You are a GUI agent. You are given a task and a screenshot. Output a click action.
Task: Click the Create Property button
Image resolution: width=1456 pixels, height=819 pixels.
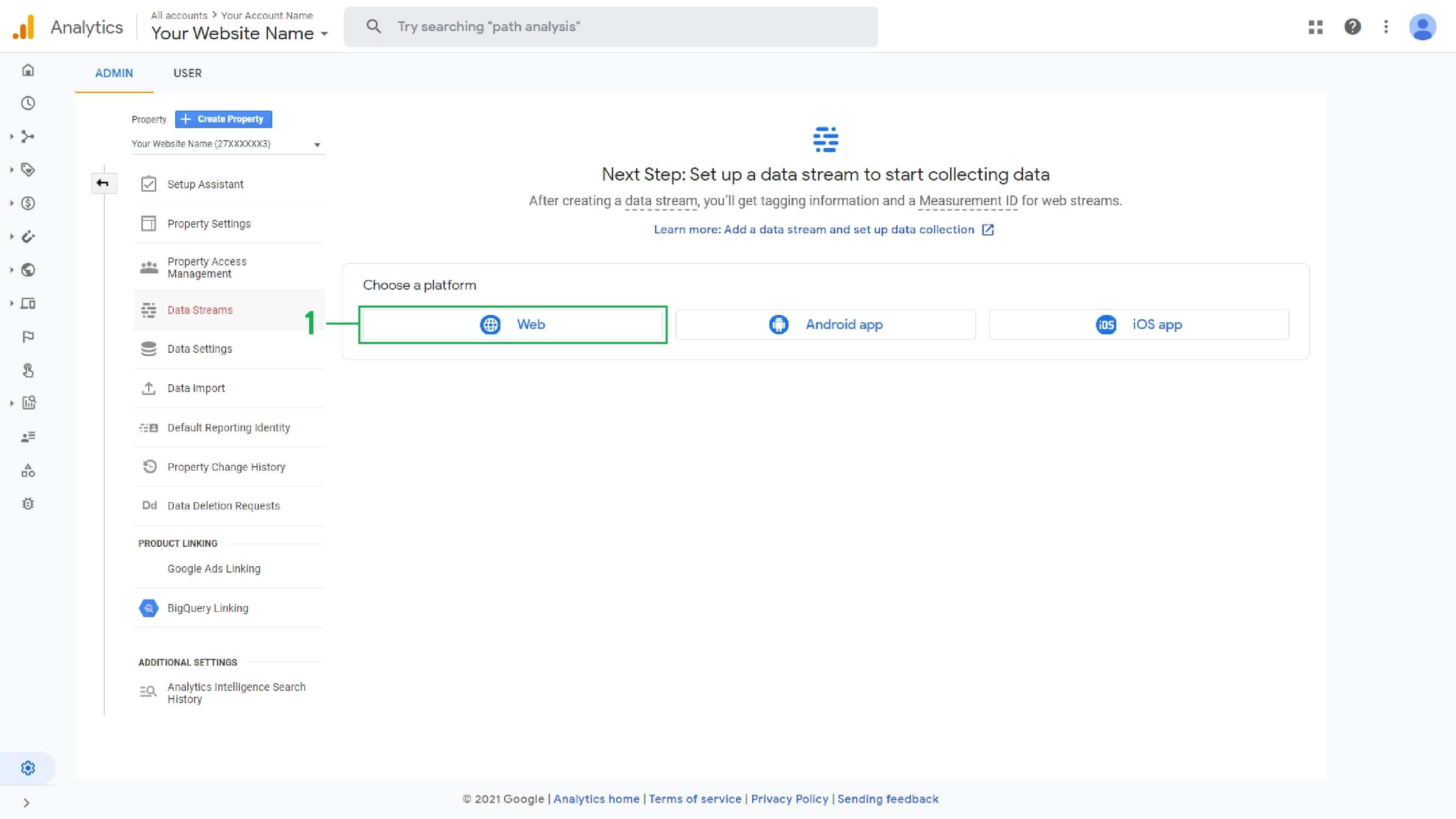(x=223, y=119)
